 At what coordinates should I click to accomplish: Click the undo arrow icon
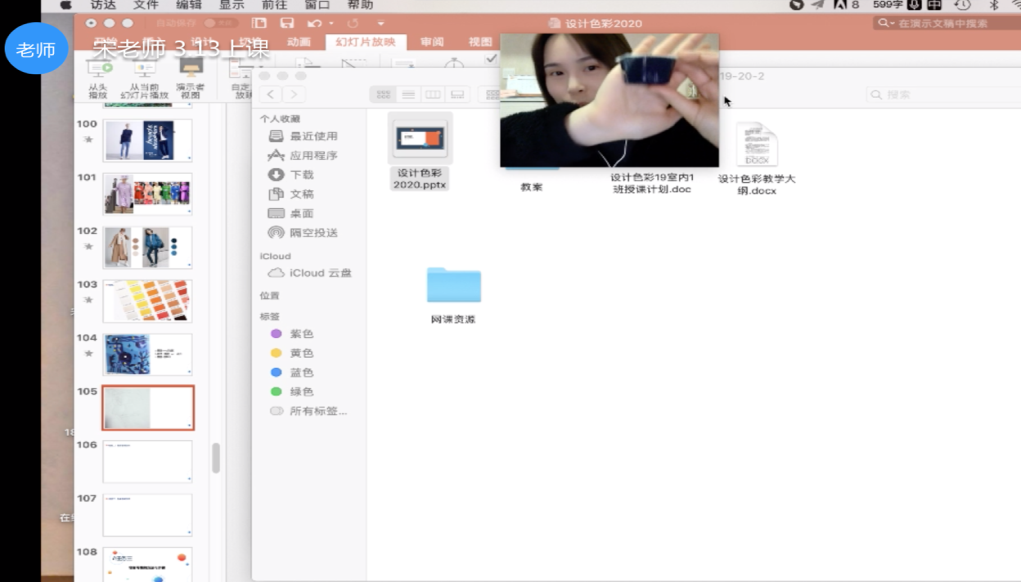pyautogui.click(x=314, y=23)
